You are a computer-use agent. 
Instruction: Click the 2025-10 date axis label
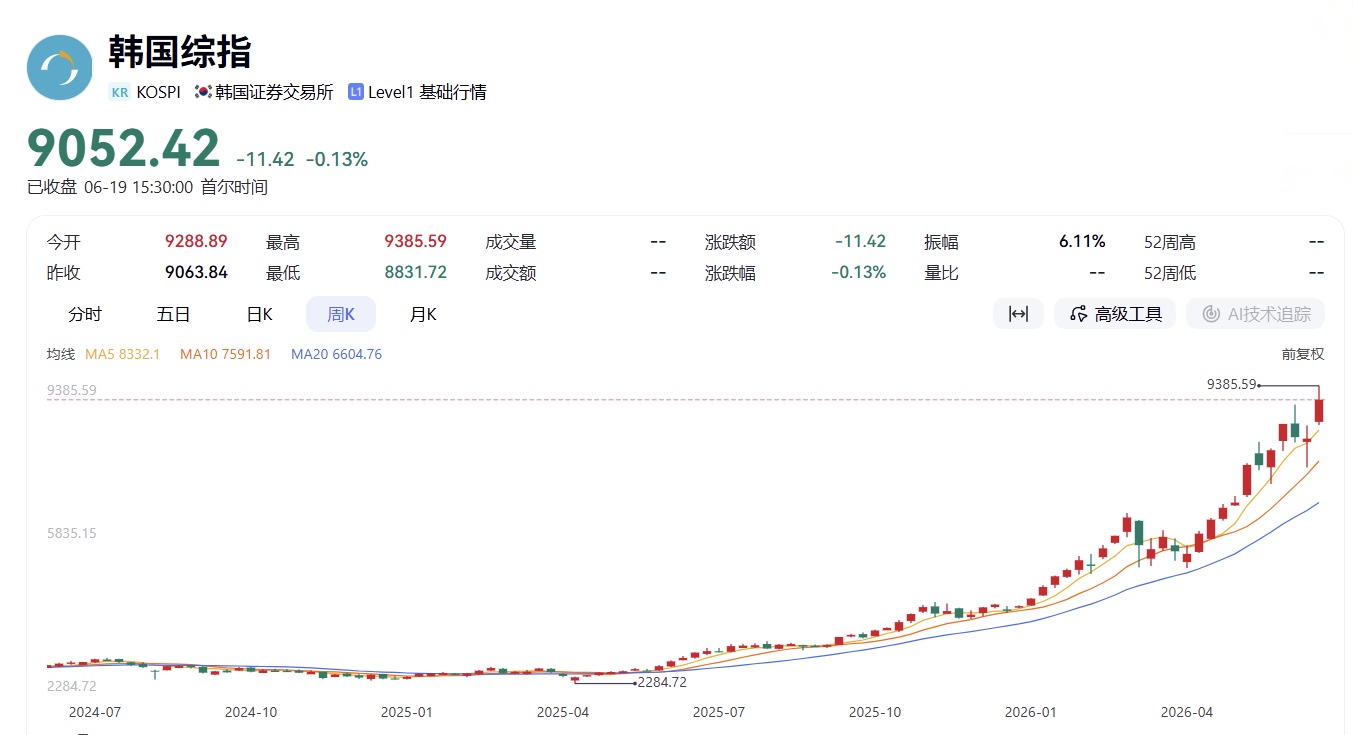point(875,712)
